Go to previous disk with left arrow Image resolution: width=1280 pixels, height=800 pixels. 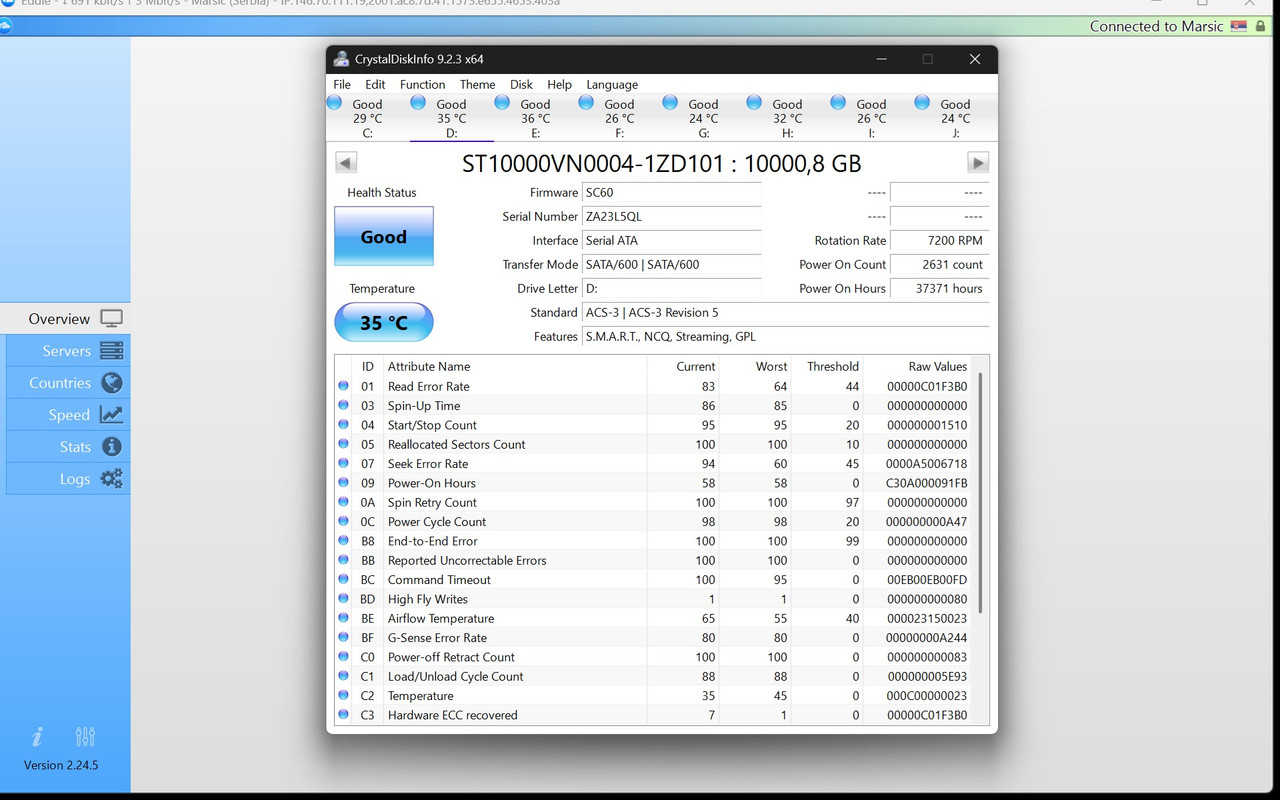[x=346, y=163]
